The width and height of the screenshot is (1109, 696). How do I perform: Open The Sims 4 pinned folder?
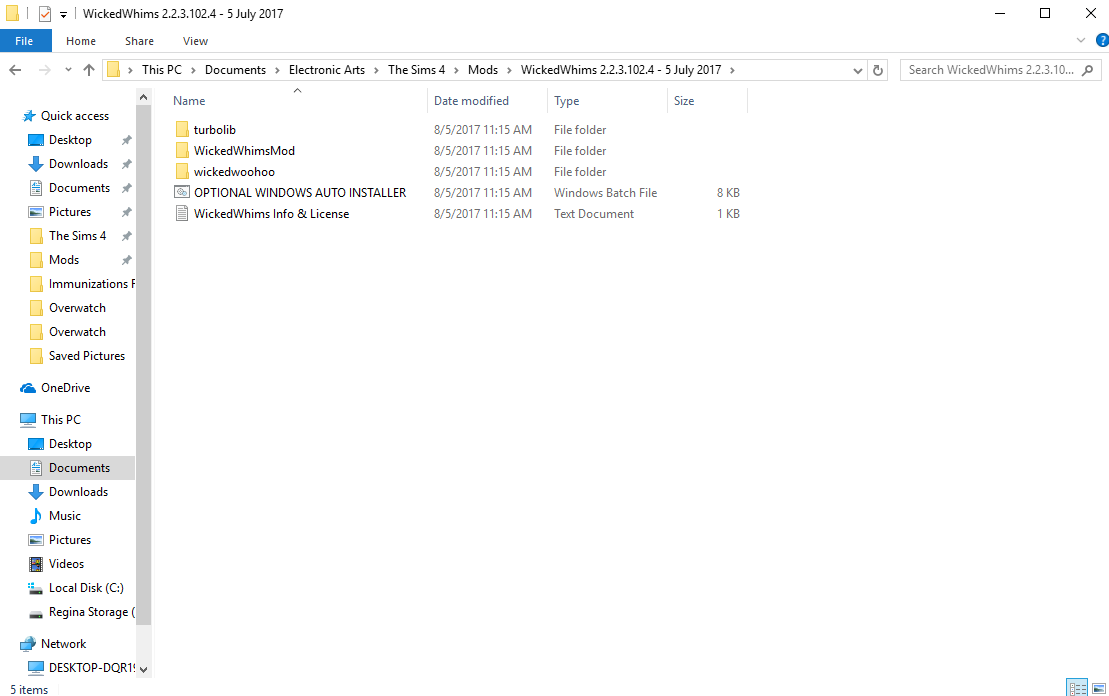[x=77, y=236]
